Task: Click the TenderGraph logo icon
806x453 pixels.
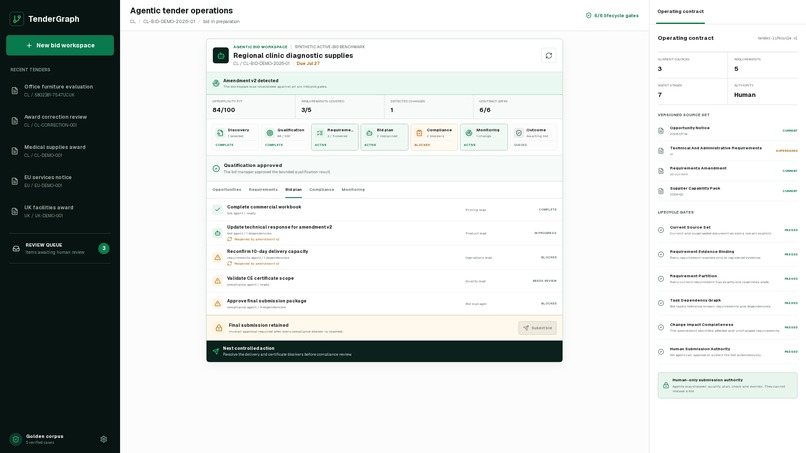Action: pyautogui.click(x=16, y=19)
